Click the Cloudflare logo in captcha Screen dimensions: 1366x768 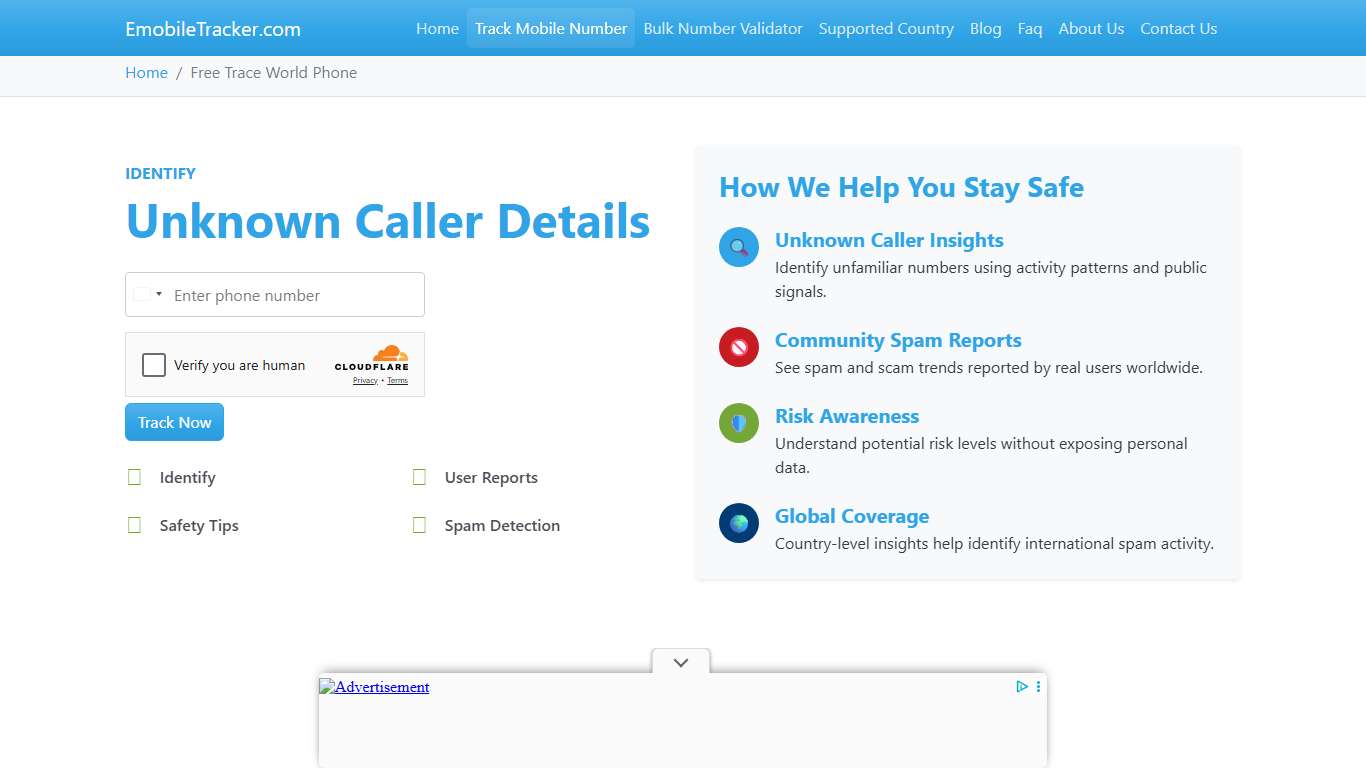tap(371, 358)
